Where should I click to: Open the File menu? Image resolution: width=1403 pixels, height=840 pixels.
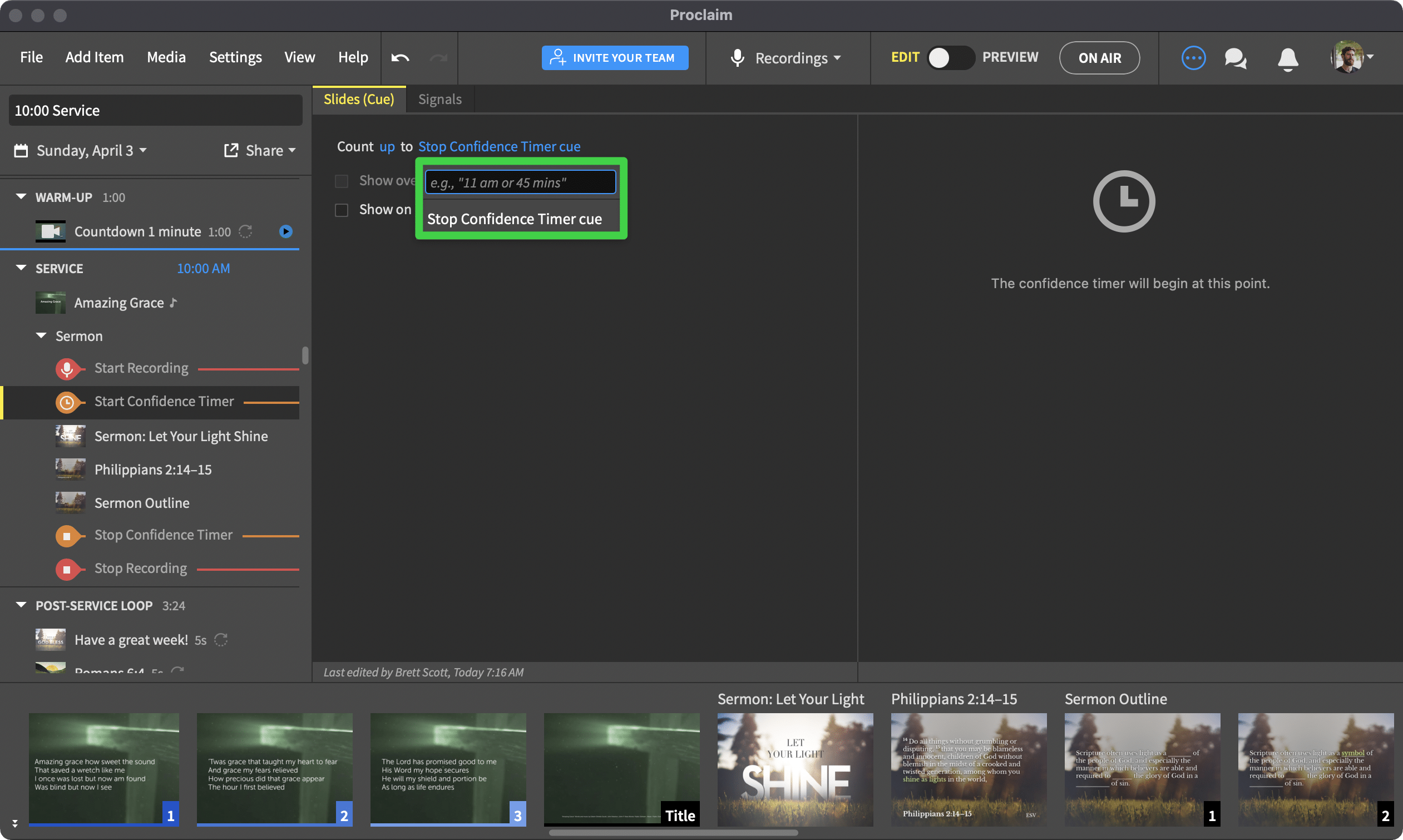tap(32, 57)
